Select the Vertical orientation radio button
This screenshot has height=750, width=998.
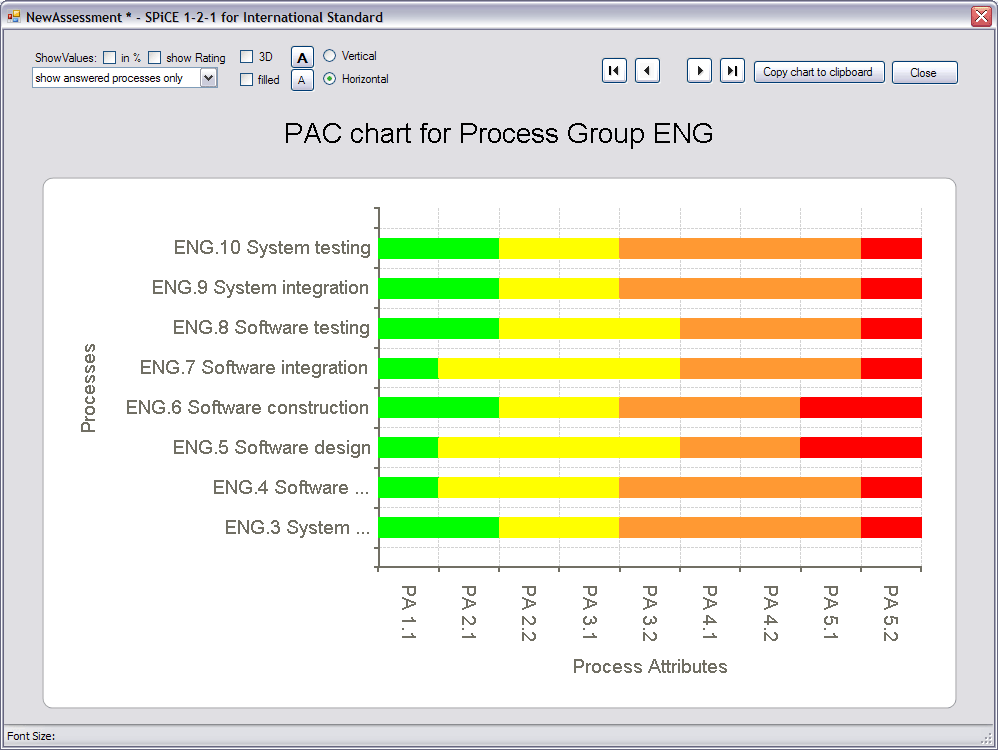point(329,55)
